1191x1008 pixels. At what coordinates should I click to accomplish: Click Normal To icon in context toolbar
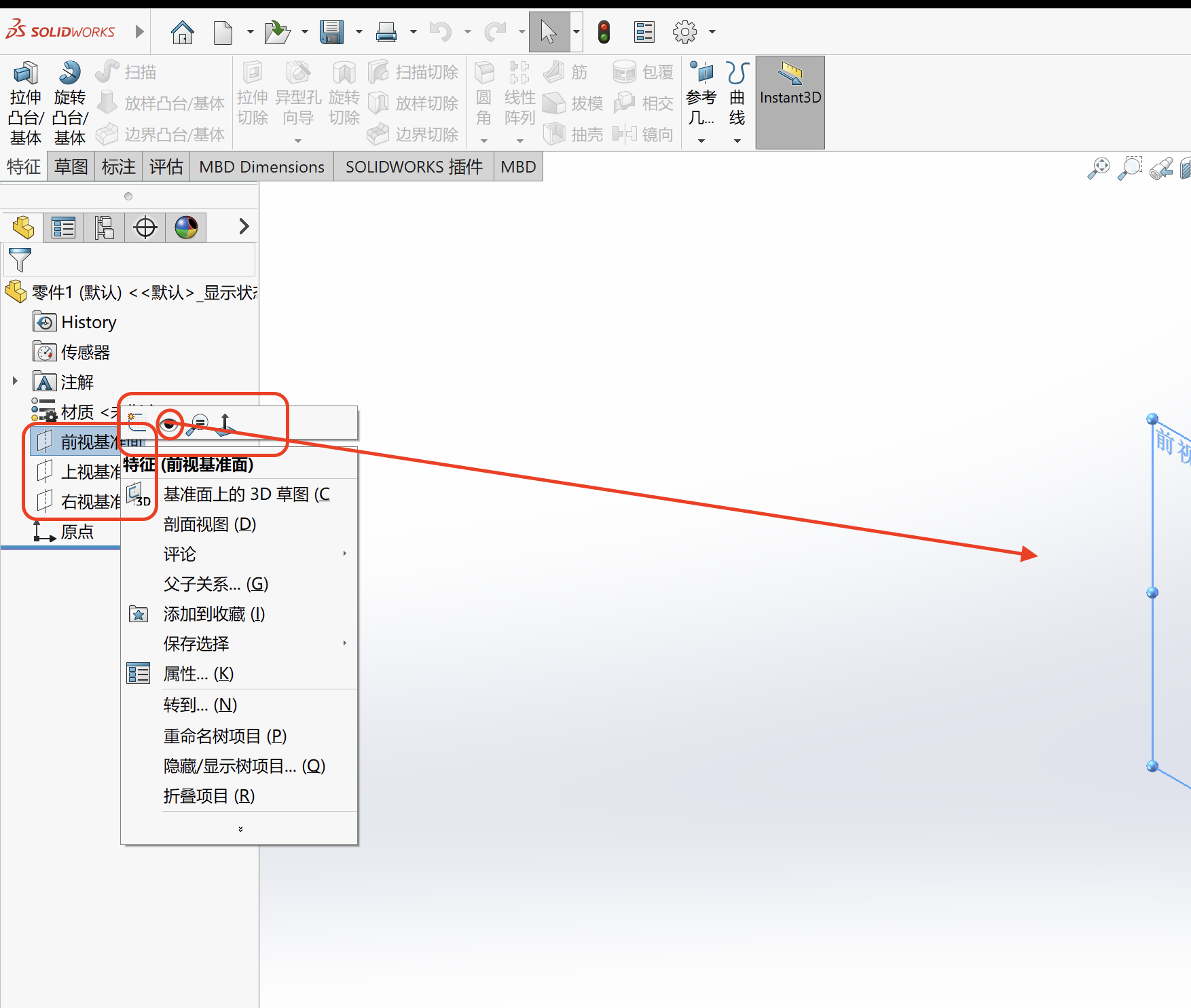coord(225,425)
